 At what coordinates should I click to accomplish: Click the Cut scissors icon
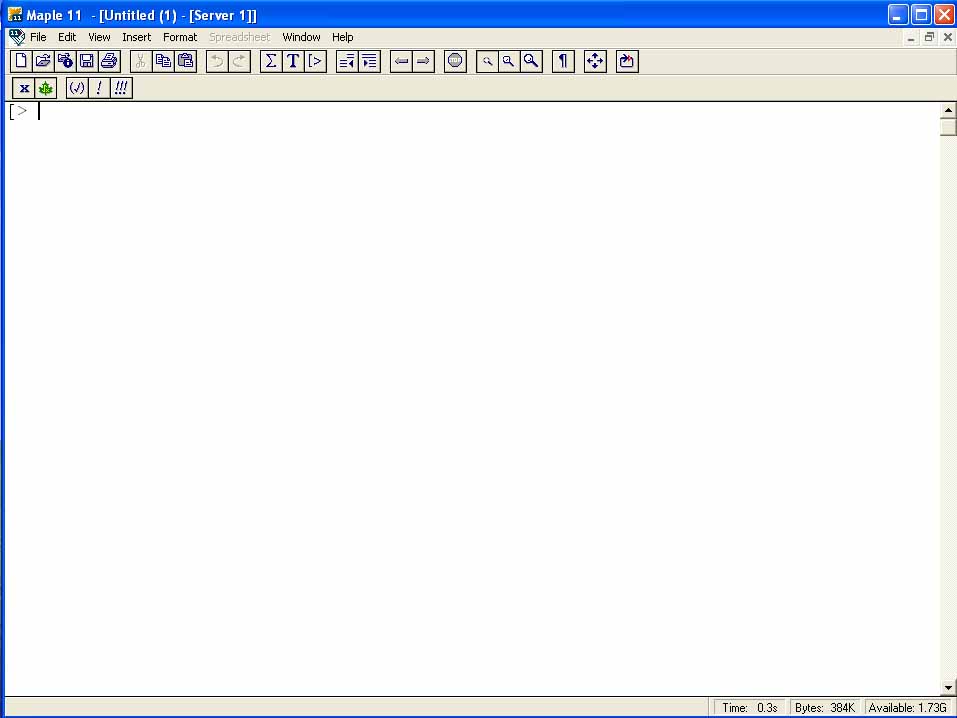coord(140,61)
